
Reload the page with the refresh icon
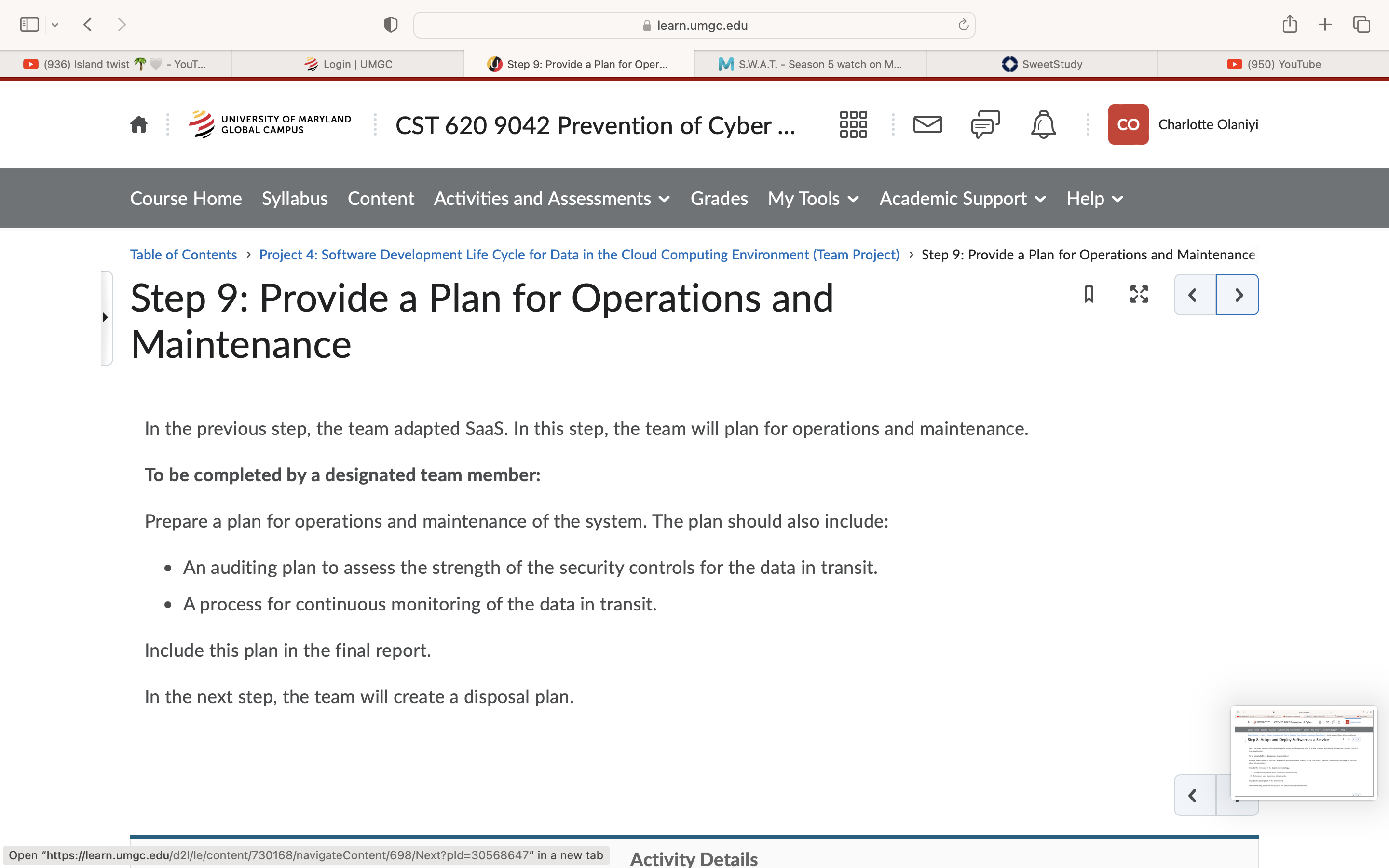(x=963, y=25)
